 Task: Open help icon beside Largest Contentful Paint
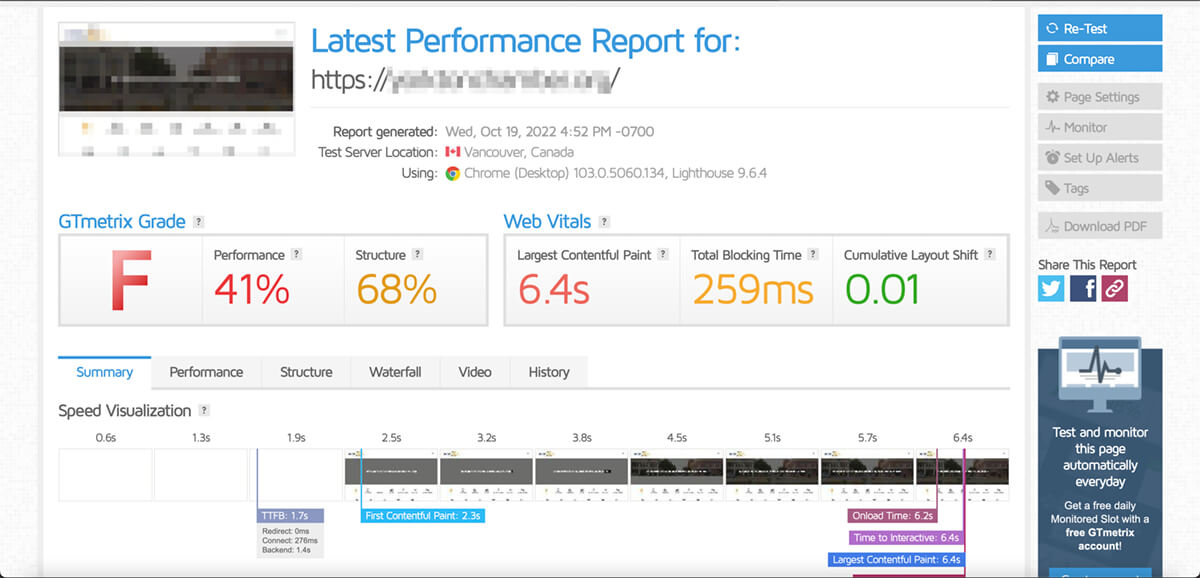click(662, 255)
